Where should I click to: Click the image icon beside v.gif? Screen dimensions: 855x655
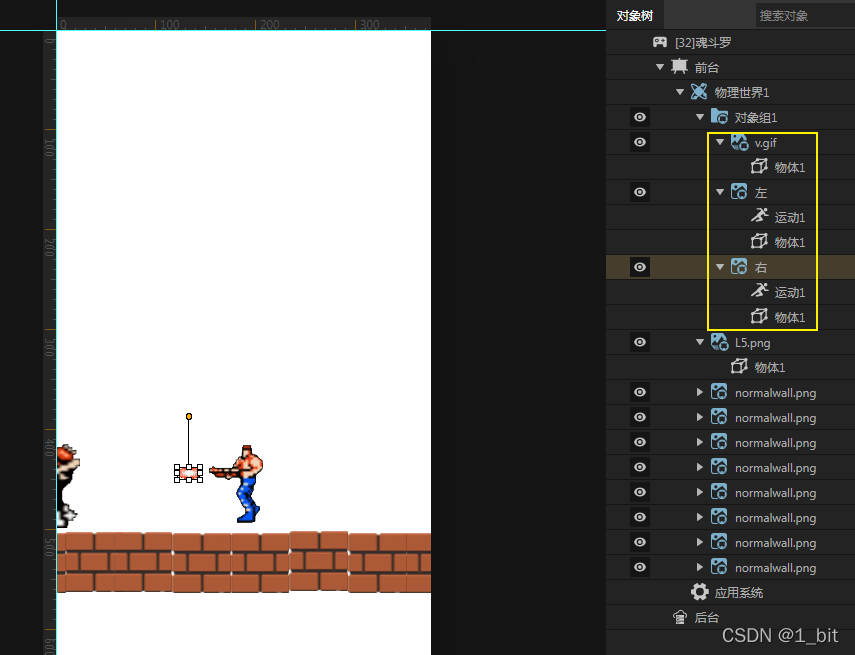pyautogui.click(x=739, y=142)
